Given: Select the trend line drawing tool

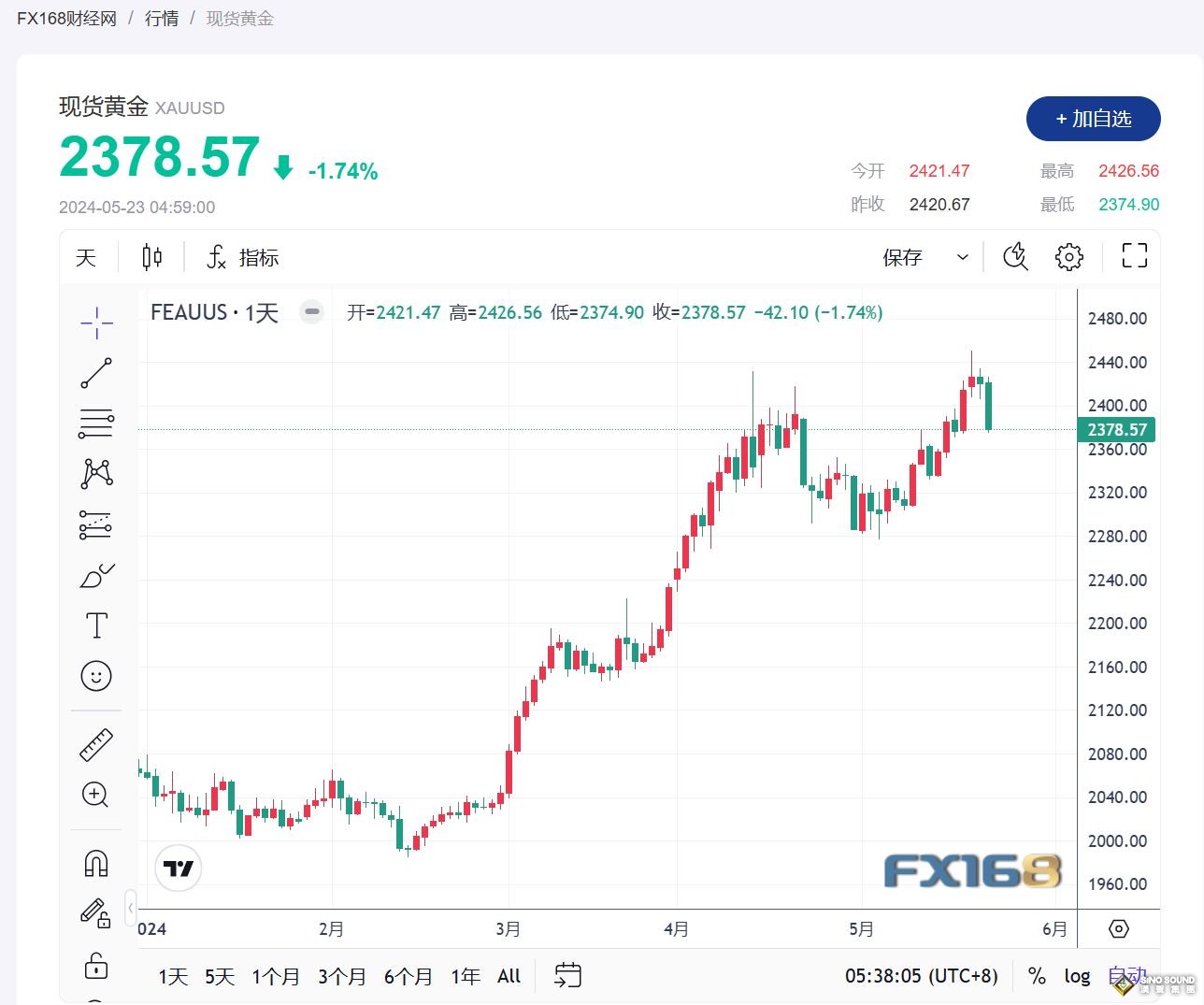Looking at the screenshot, I should [x=96, y=372].
